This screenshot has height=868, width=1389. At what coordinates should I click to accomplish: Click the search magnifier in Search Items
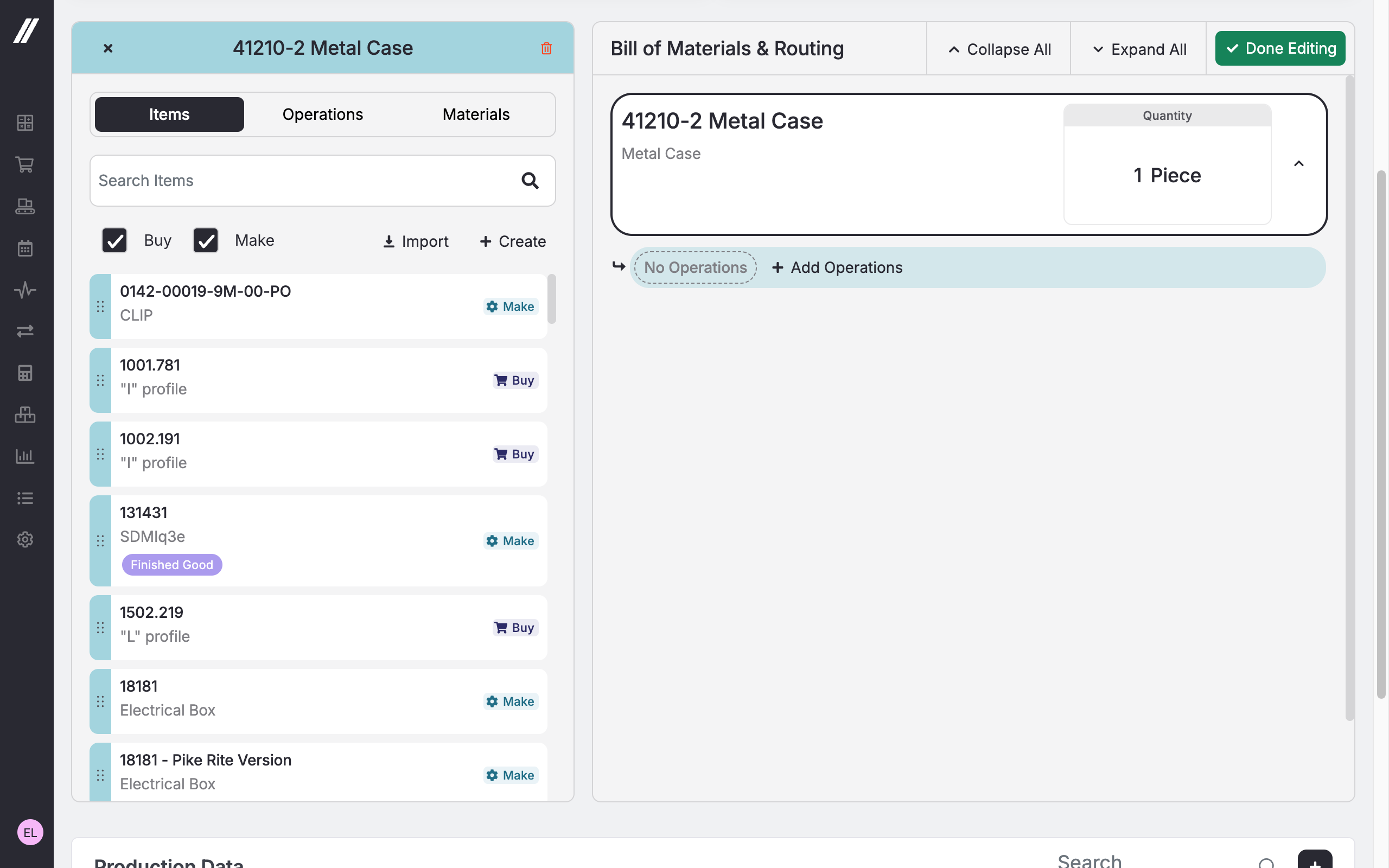(x=529, y=181)
